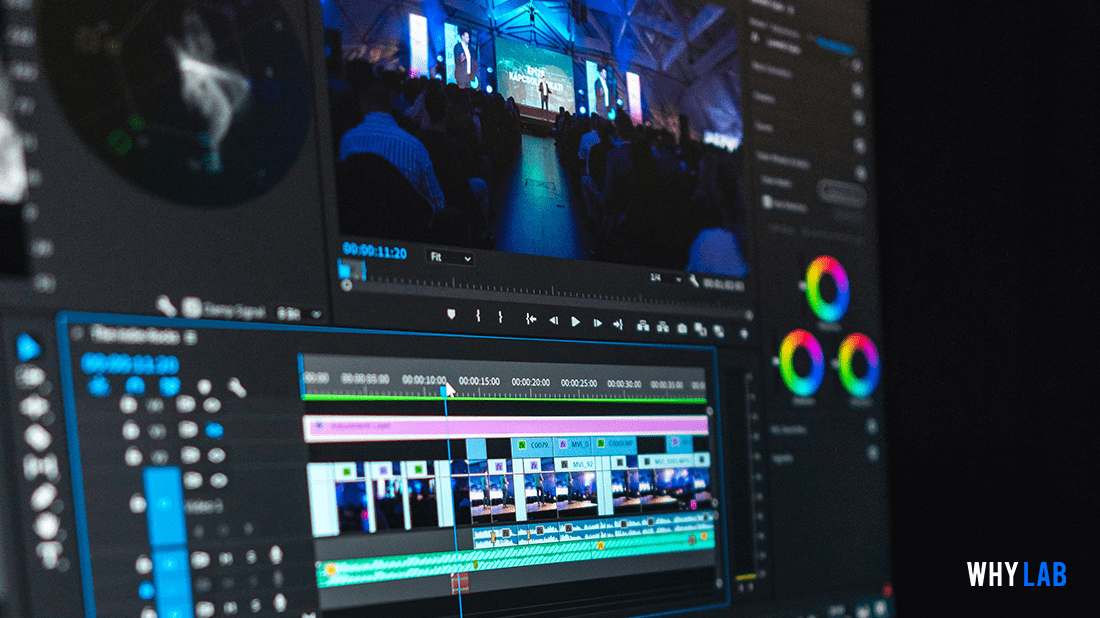Click the Mark Out bracket icon
Viewport: 1100px width, 618px height.
click(x=501, y=318)
